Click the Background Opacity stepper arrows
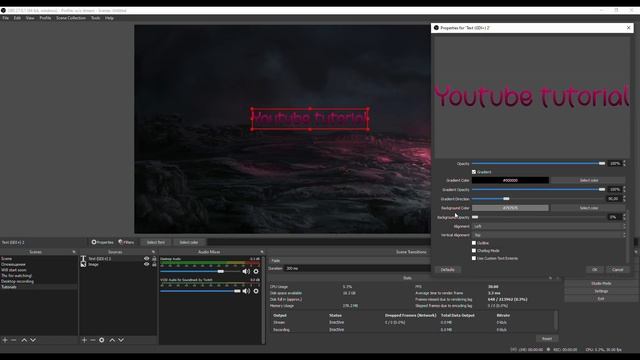Screen dimensions: 640x360 pos(624,217)
